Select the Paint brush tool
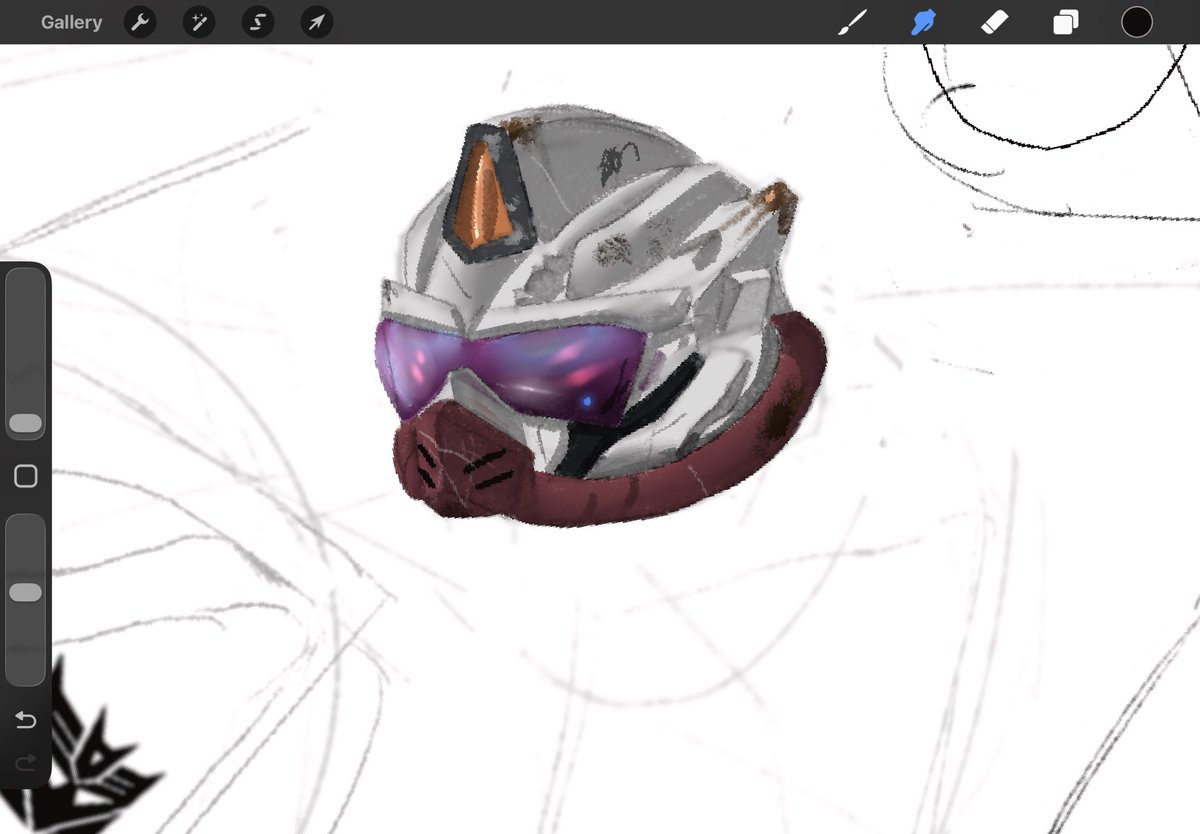Screen dimensions: 1200x834 coord(852,22)
